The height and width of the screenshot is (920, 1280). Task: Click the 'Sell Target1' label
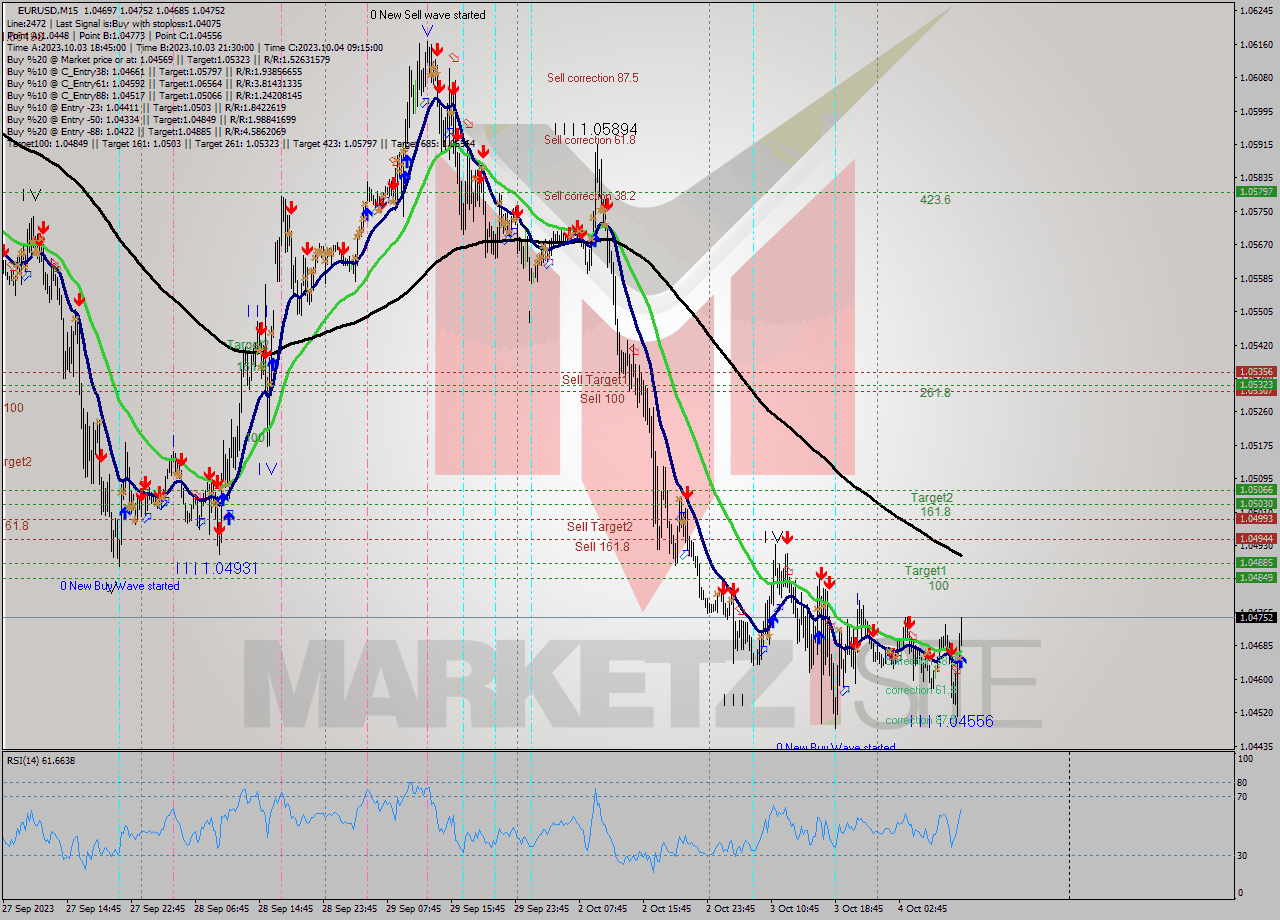[x=594, y=380]
